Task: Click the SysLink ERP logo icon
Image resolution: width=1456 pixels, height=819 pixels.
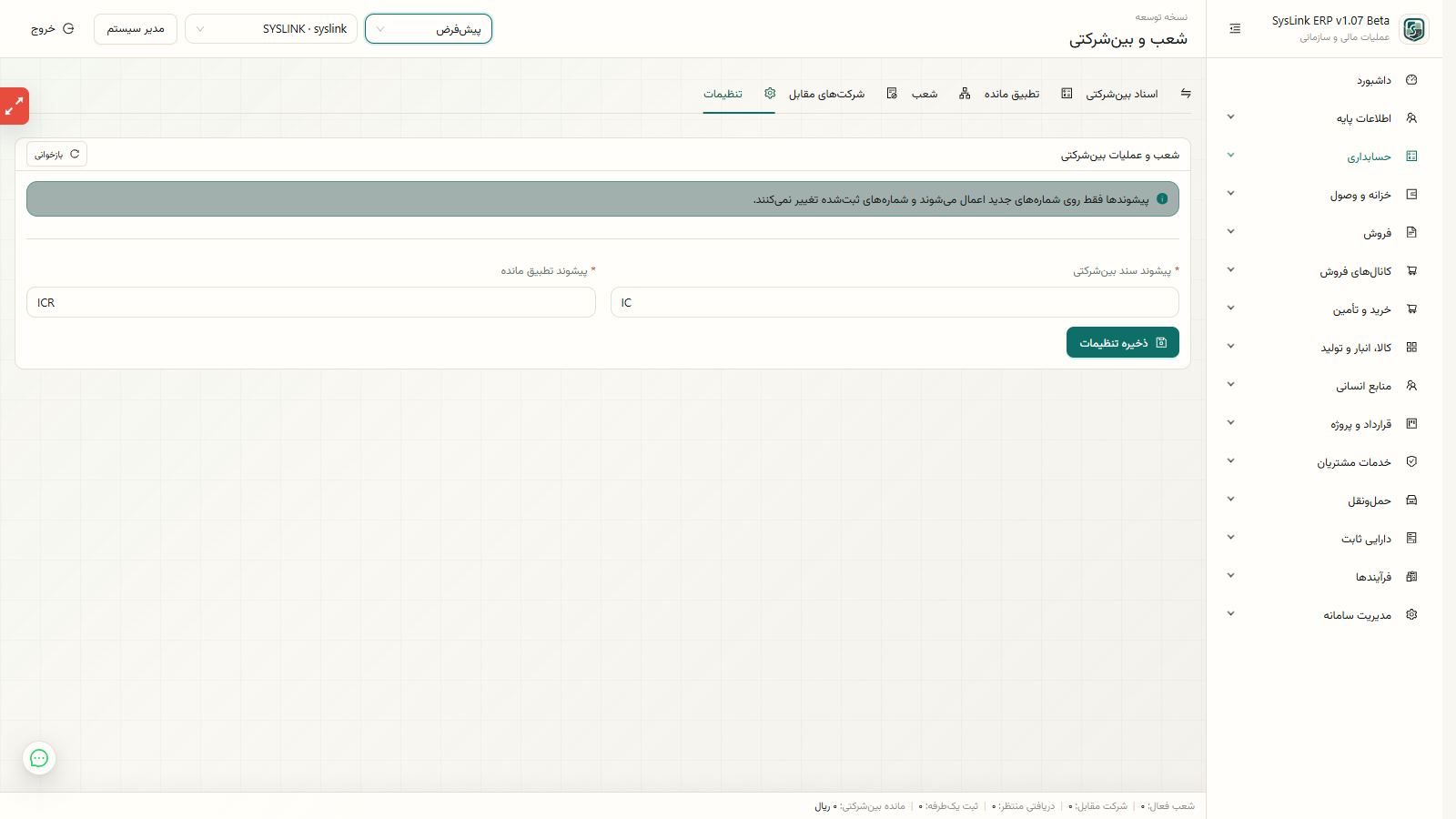Action: click(1414, 29)
